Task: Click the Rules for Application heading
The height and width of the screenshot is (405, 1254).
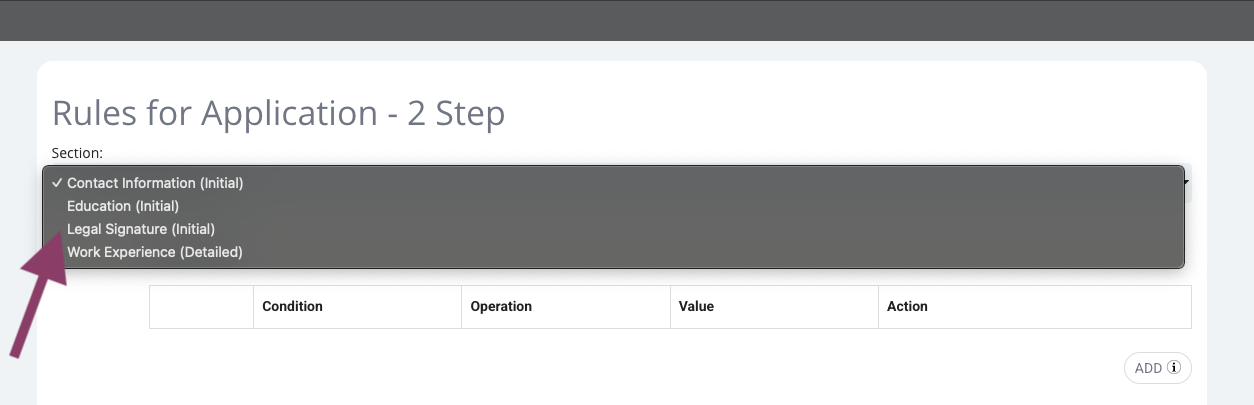Action: (278, 113)
